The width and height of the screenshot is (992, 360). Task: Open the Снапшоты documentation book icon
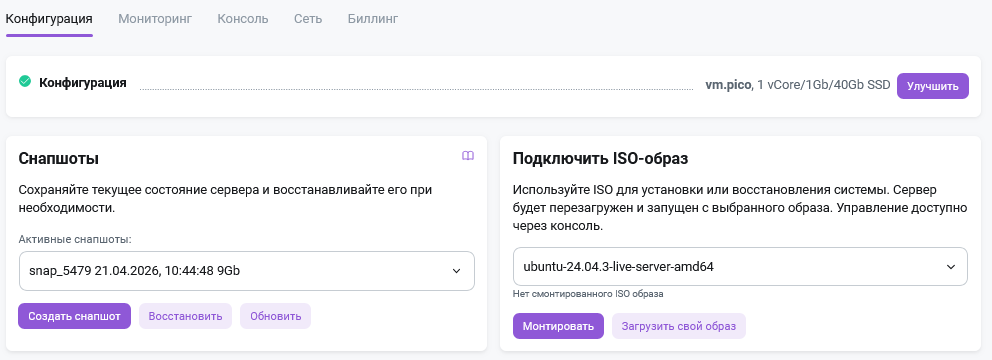[x=468, y=156]
